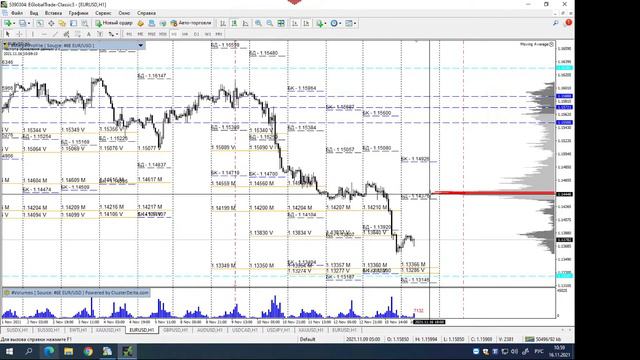The width and height of the screenshot is (640, 360).
Task: Switch timeframe to M15
Action: tap(151, 34)
